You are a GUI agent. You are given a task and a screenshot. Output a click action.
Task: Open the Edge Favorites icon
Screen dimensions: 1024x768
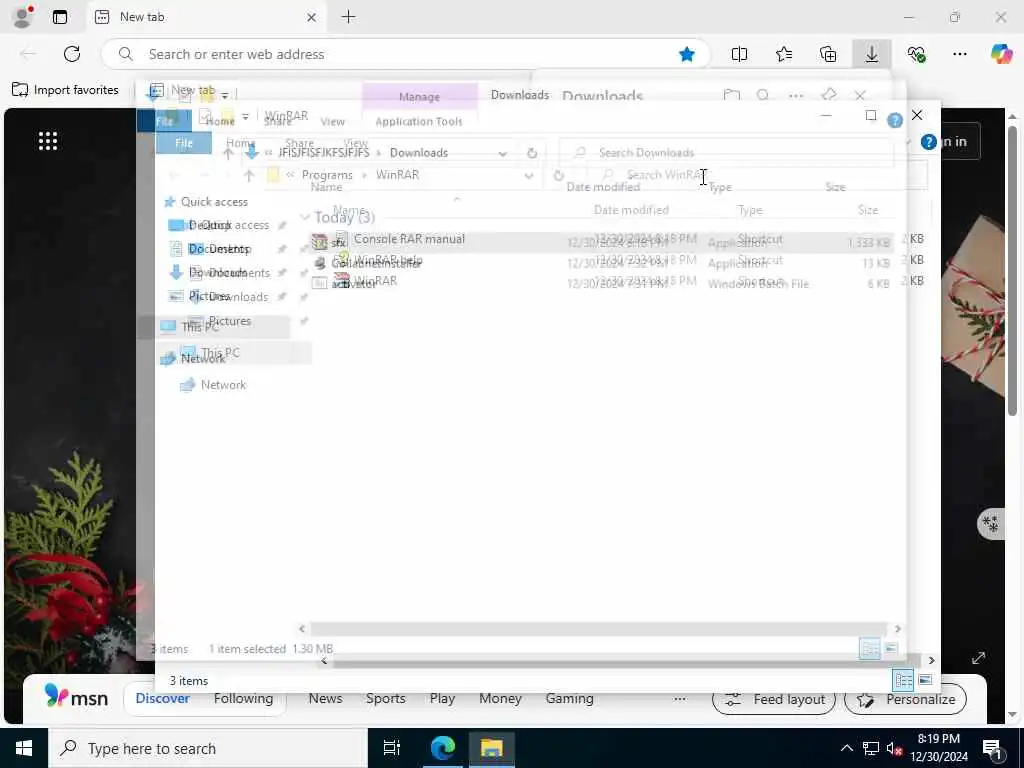[784, 54]
